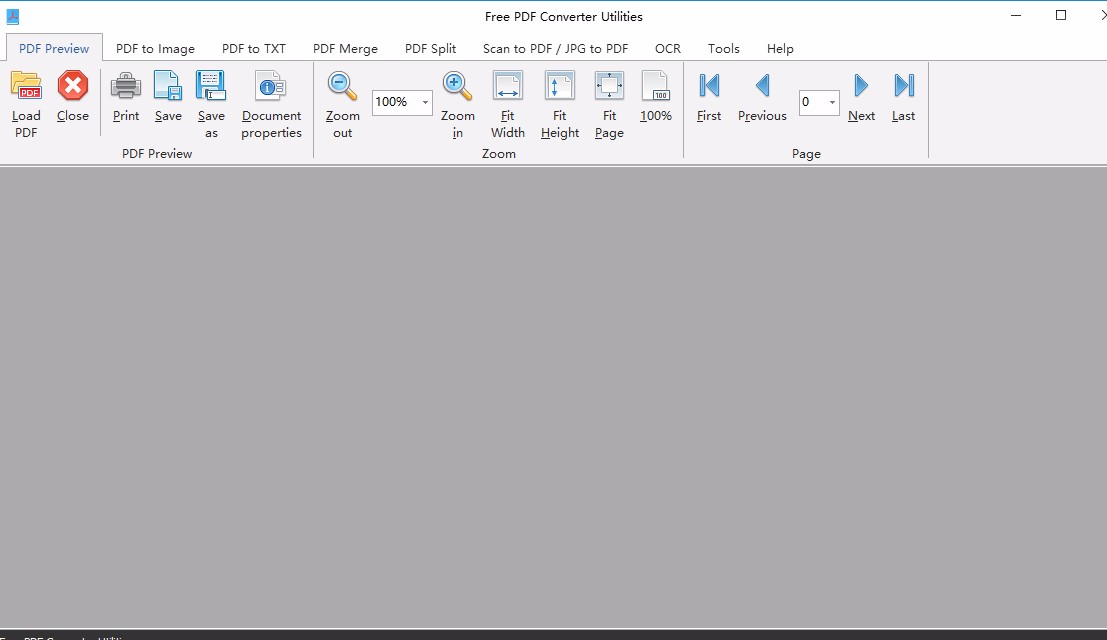The width and height of the screenshot is (1107, 640).
Task: Switch to the PDF to Image tab
Action: click(155, 48)
